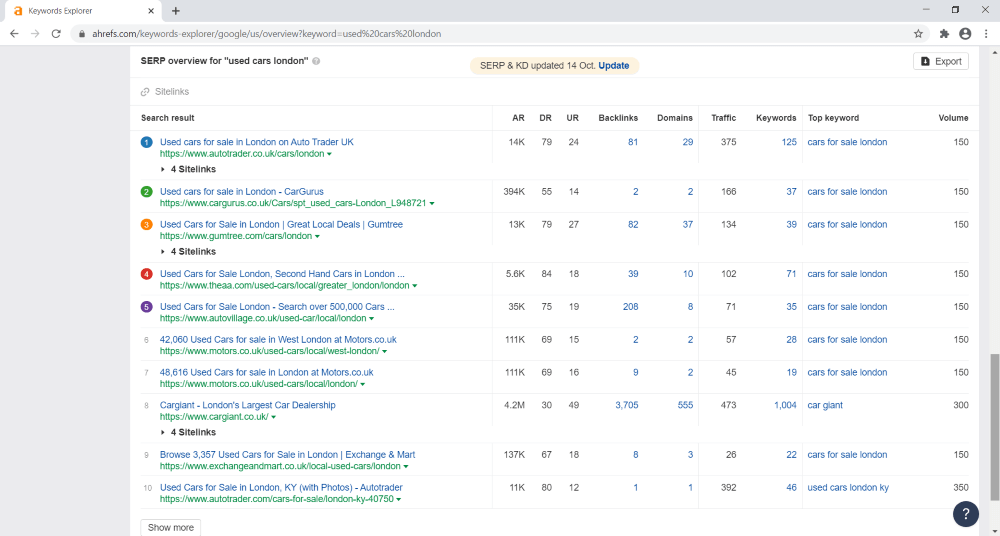This screenshot has height=536, width=1000.
Task: Open dropdown next to cargurus.com URL
Action: [432, 203]
